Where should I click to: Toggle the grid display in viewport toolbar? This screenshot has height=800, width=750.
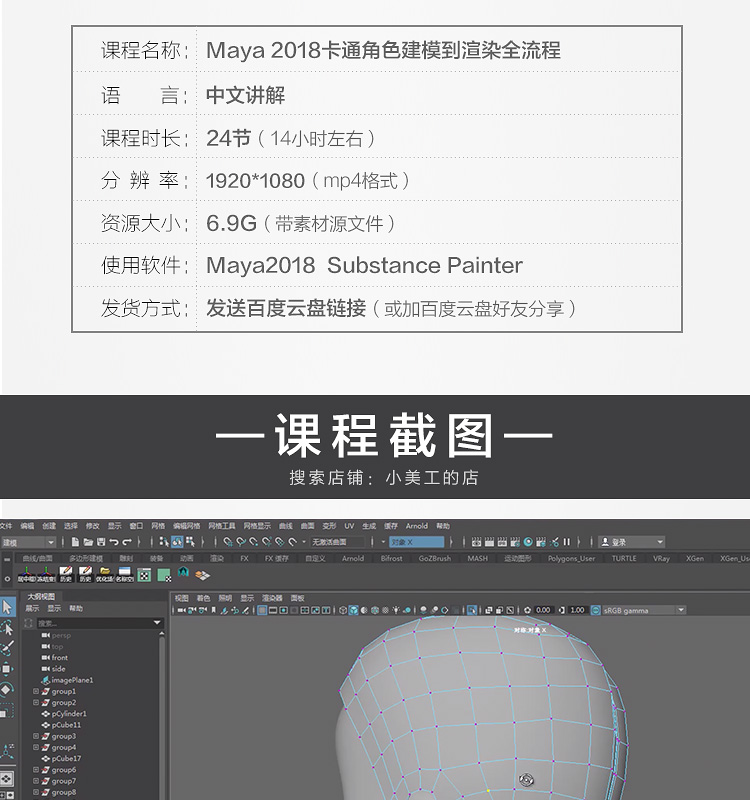[x=262, y=610]
